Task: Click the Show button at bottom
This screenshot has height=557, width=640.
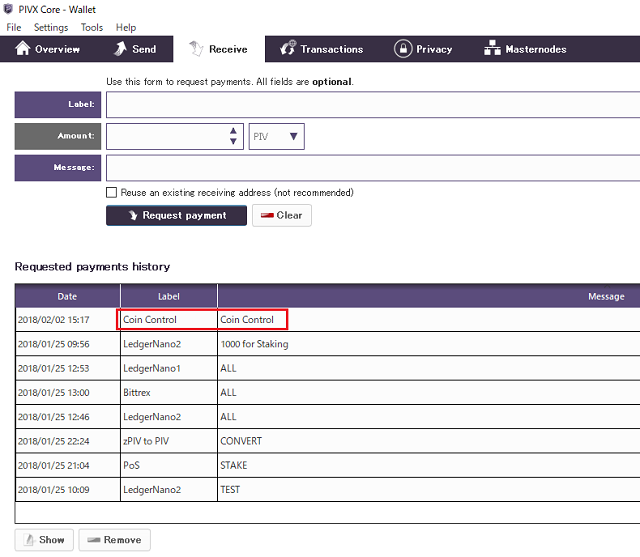Action: (43, 540)
